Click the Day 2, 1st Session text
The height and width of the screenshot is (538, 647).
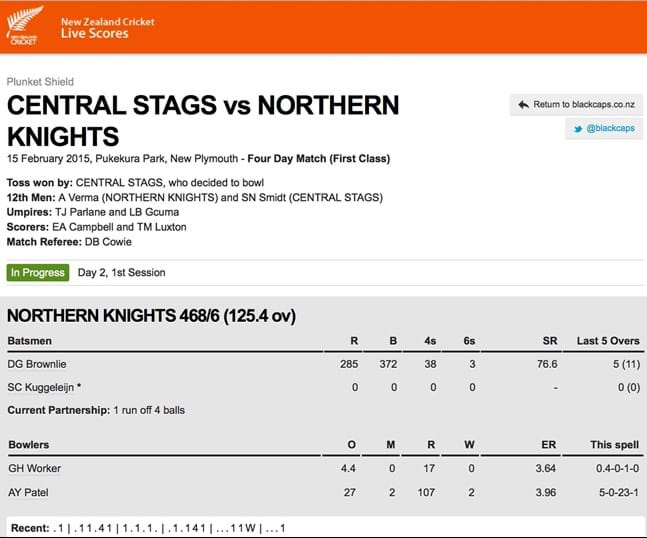tap(121, 273)
